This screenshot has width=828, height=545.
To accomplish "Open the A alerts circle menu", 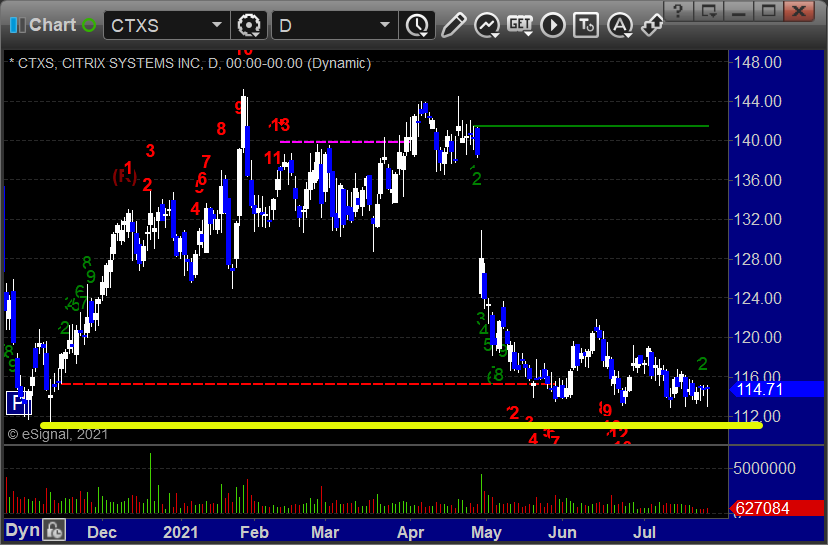I will click(x=620, y=25).
